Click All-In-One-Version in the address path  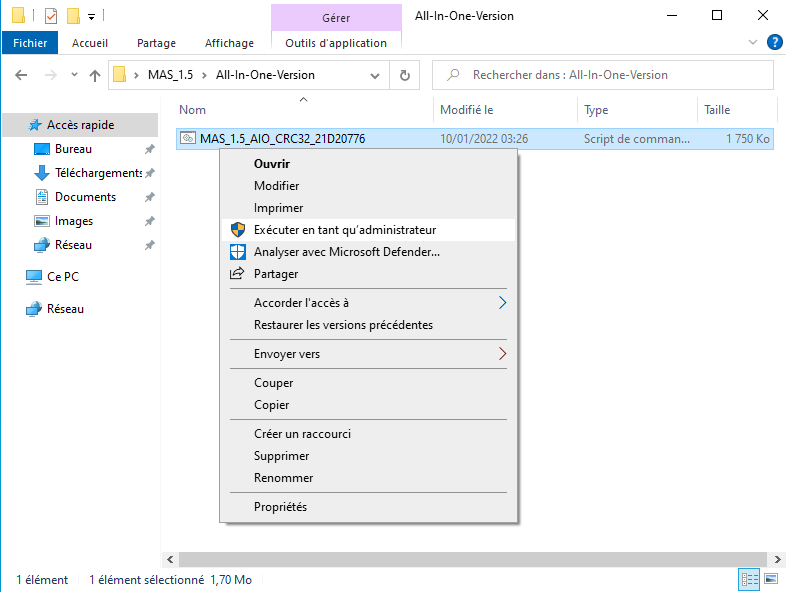(x=265, y=75)
